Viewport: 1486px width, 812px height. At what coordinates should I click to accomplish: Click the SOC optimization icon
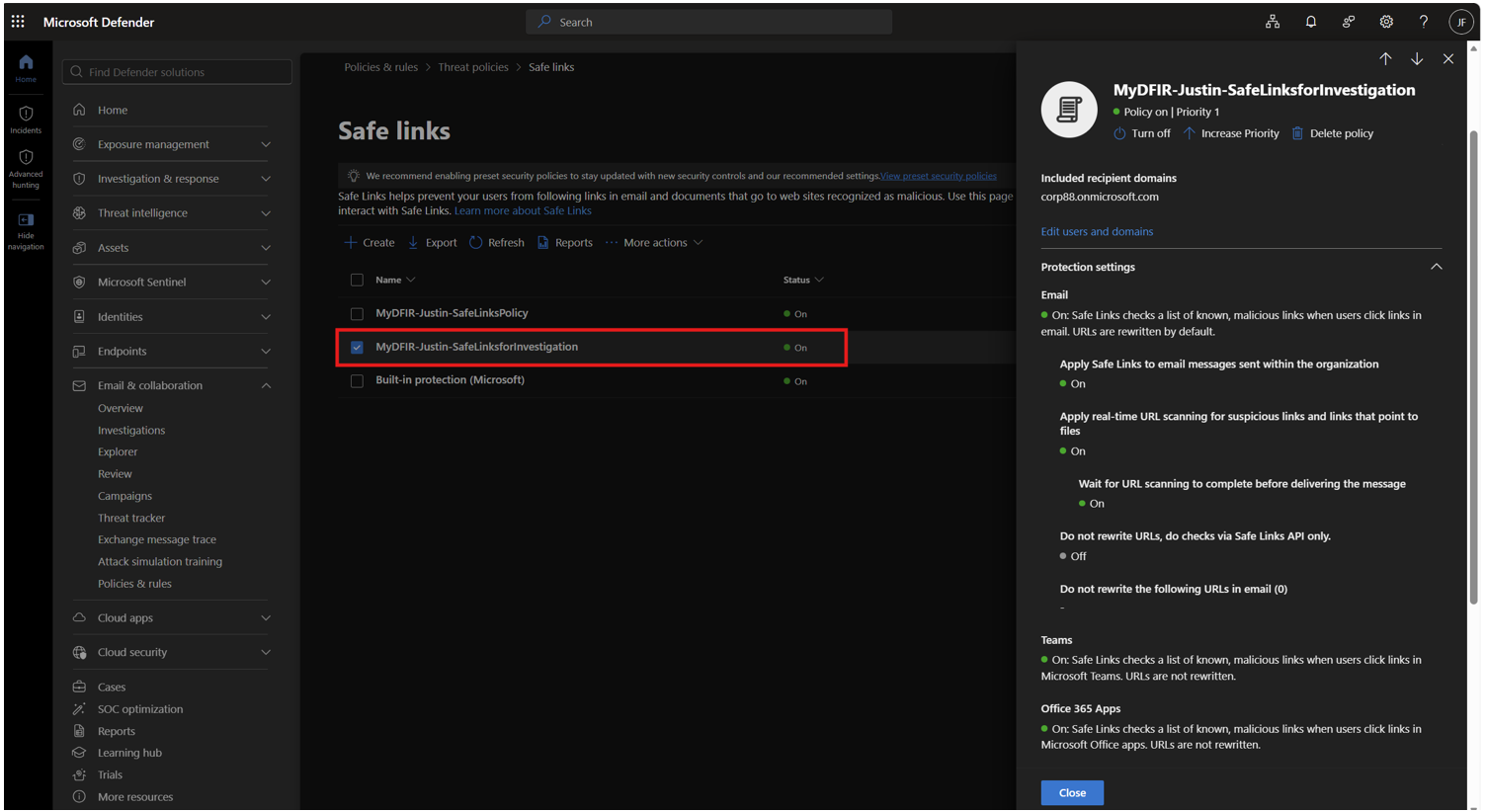click(79, 709)
